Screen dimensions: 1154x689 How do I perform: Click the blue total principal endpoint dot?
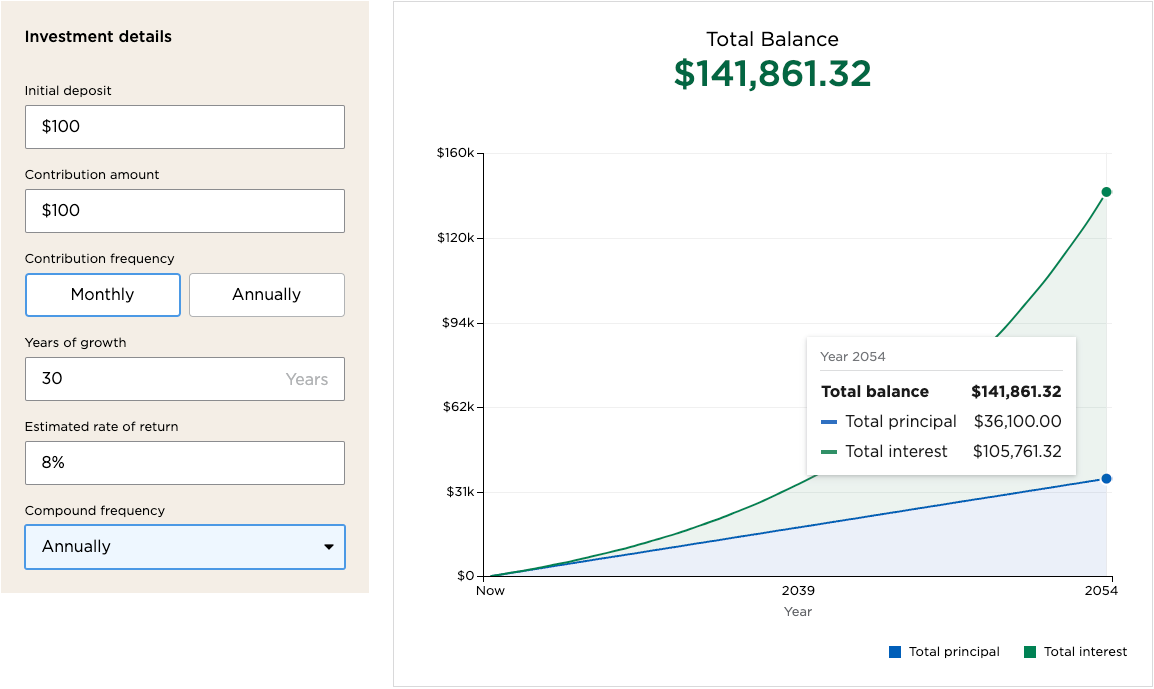pos(1106,479)
